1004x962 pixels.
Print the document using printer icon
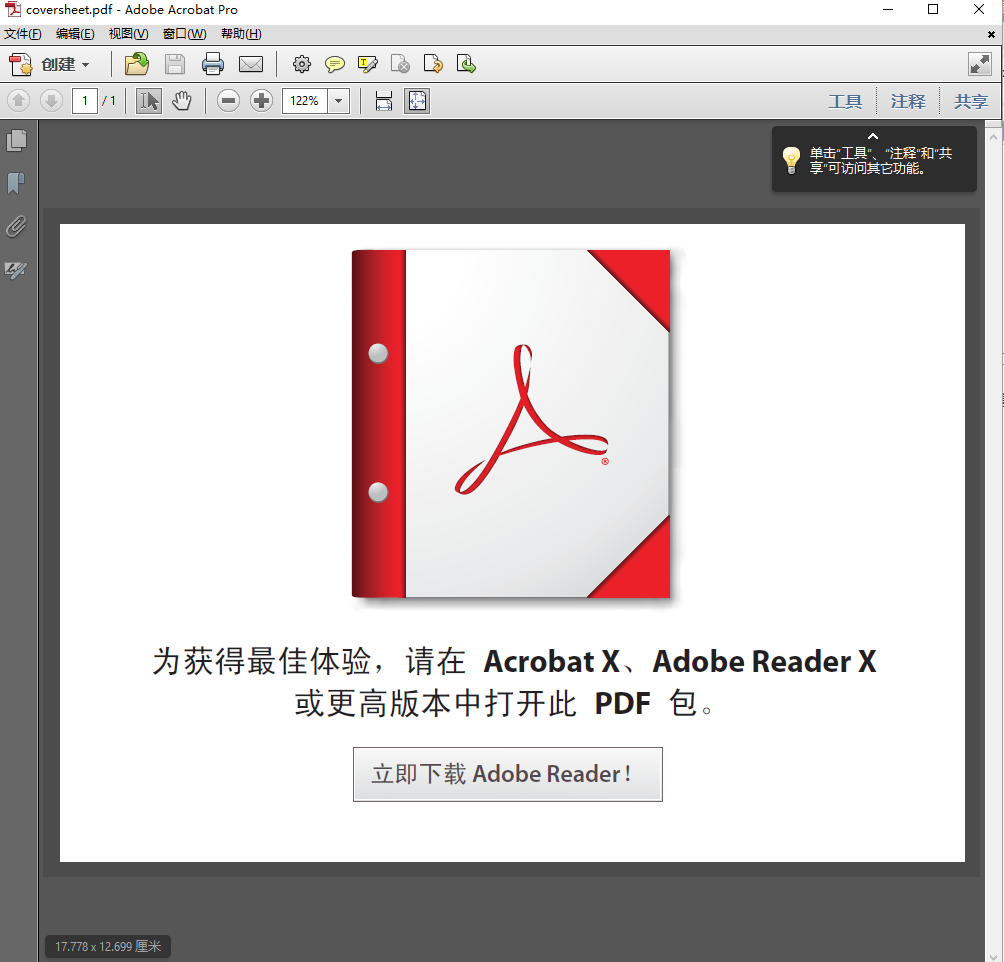213,64
